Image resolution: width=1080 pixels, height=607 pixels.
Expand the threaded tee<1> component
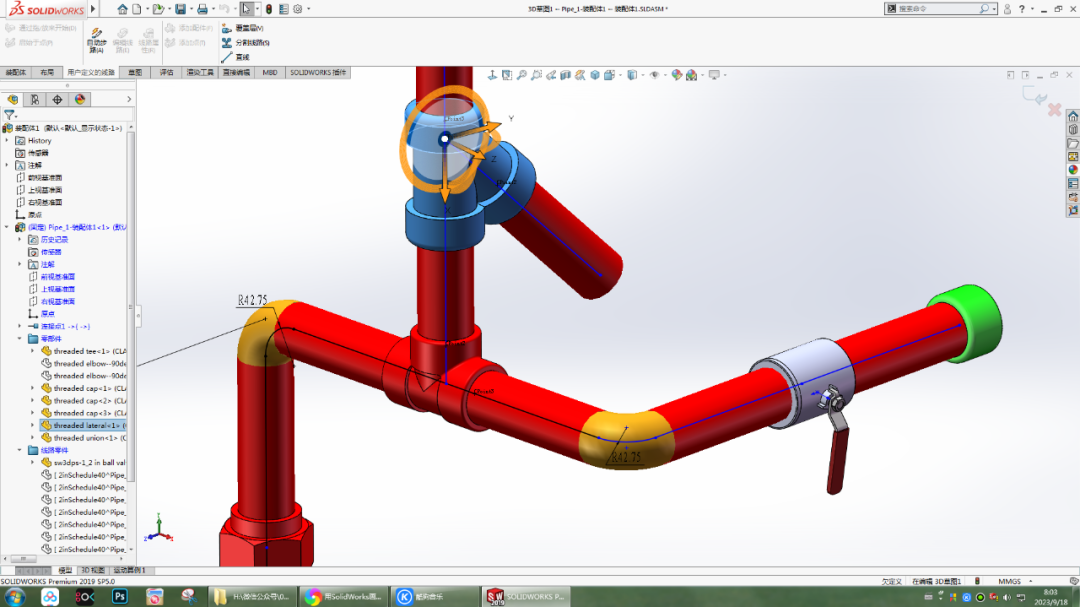[32, 351]
